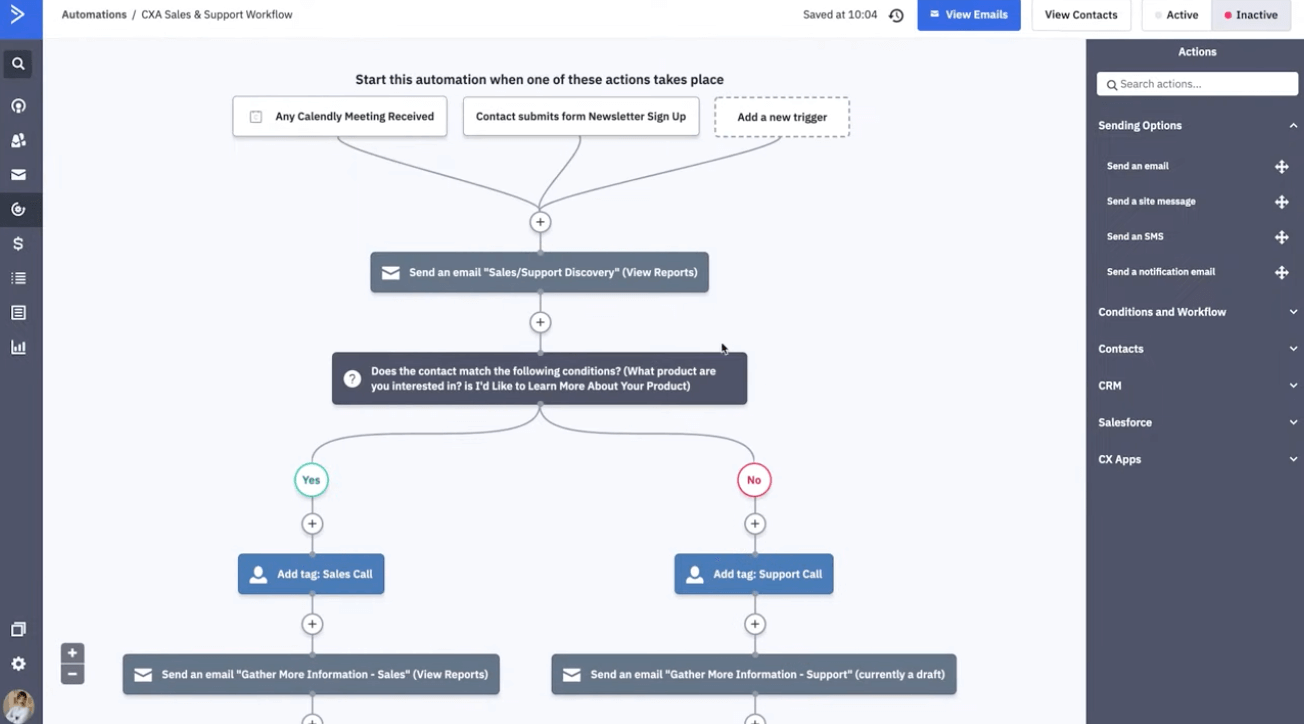This screenshot has width=1304, height=724.
Task: Open the Deals section via the dollar icon
Action: click(20, 243)
